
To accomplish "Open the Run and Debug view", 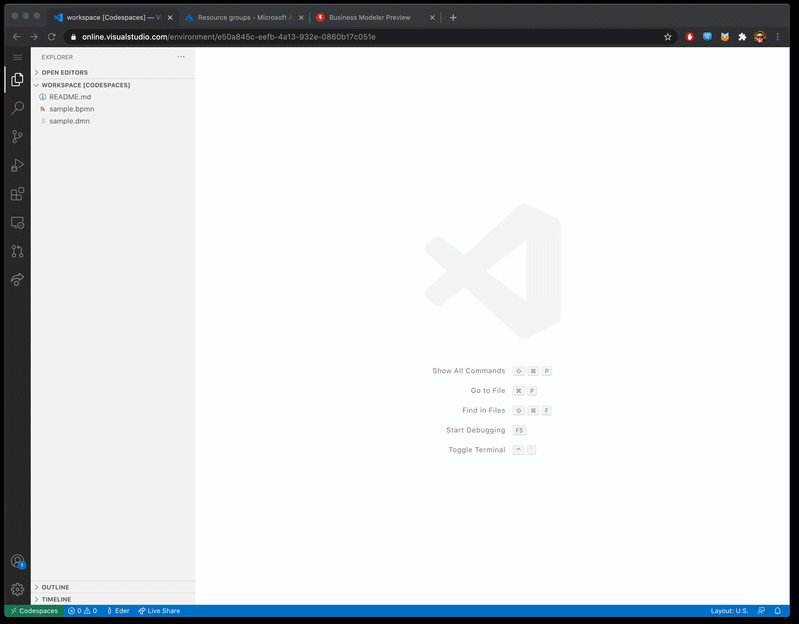I will (17, 166).
